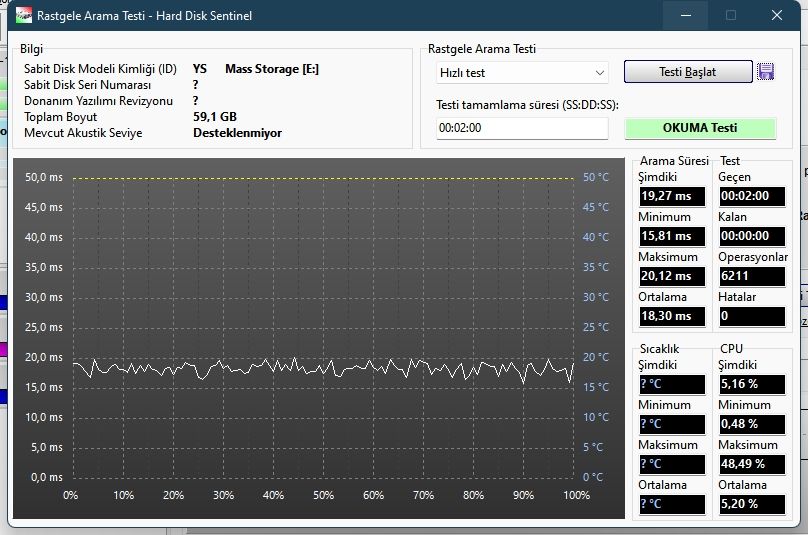Image resolution: width=808 pixels, height=535 pixels.
Task: Click the Operasyonlar count 6211
Action: pyautogui.click(x=752, y=276)
